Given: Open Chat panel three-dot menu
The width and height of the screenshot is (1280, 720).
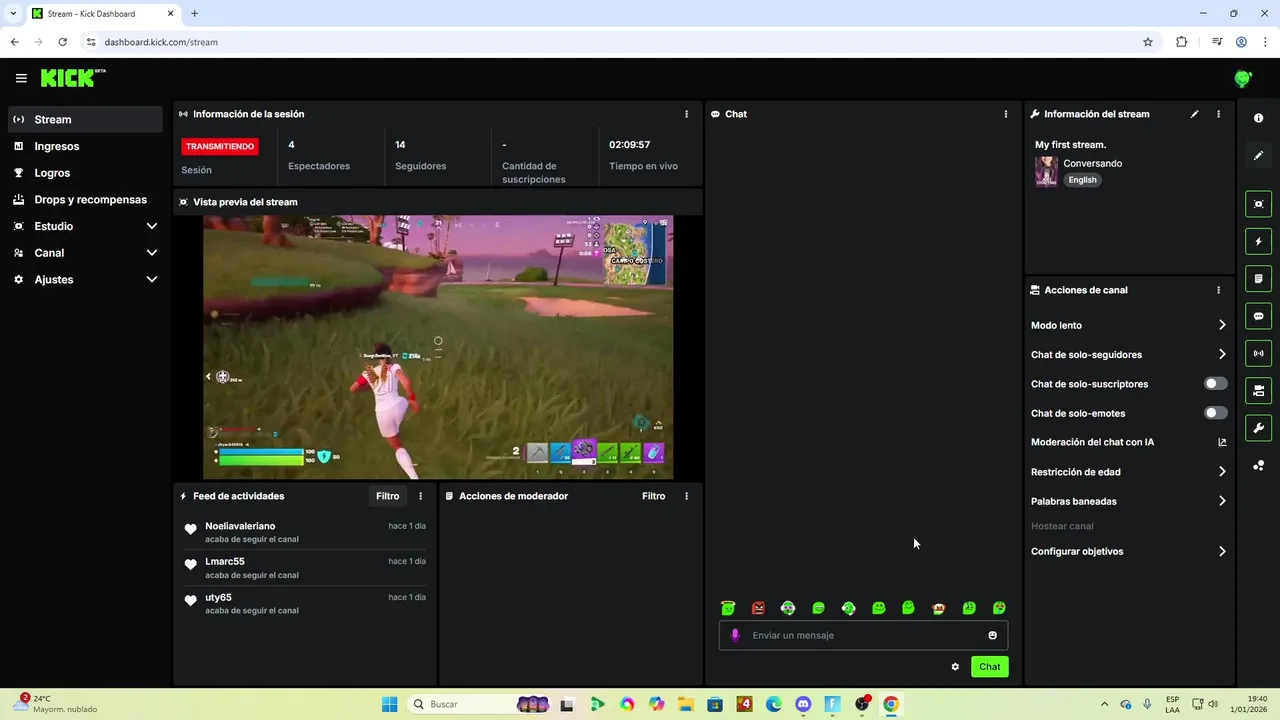Looking at the screenshot, I should [1005, 114].
